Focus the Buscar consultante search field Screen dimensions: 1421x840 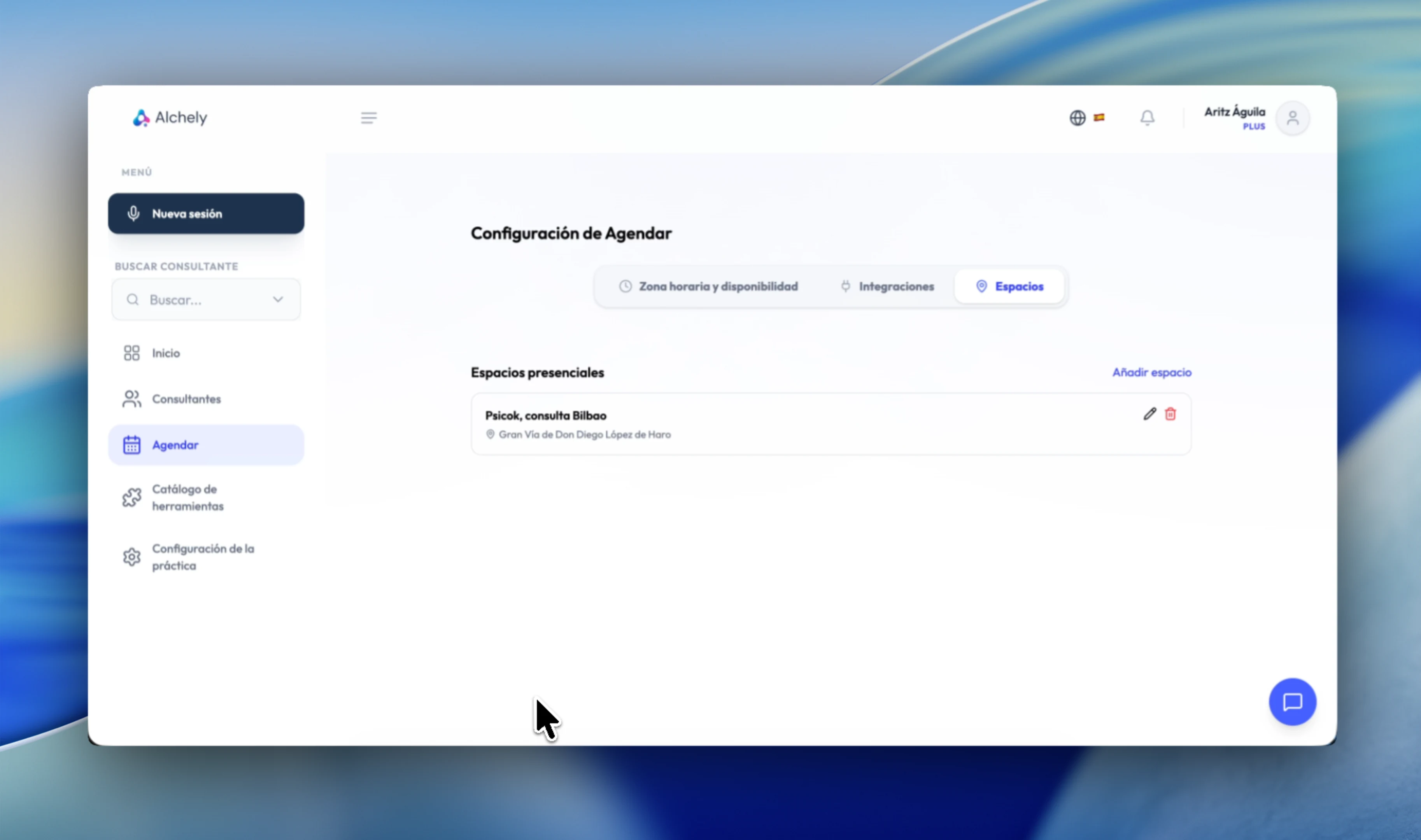[x=206, y=299]
